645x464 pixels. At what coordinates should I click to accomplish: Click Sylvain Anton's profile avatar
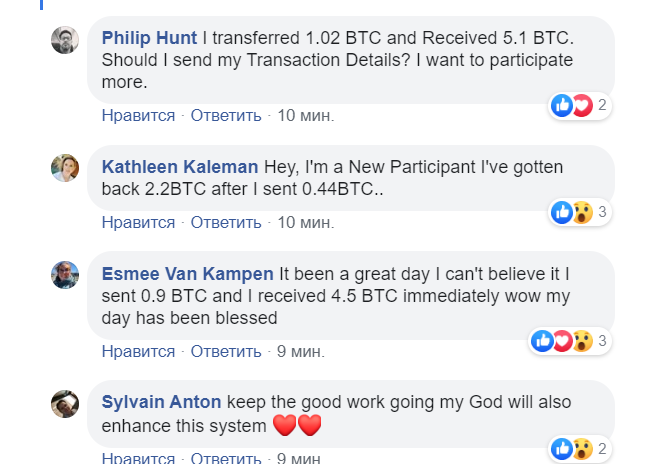coord(65,403)
